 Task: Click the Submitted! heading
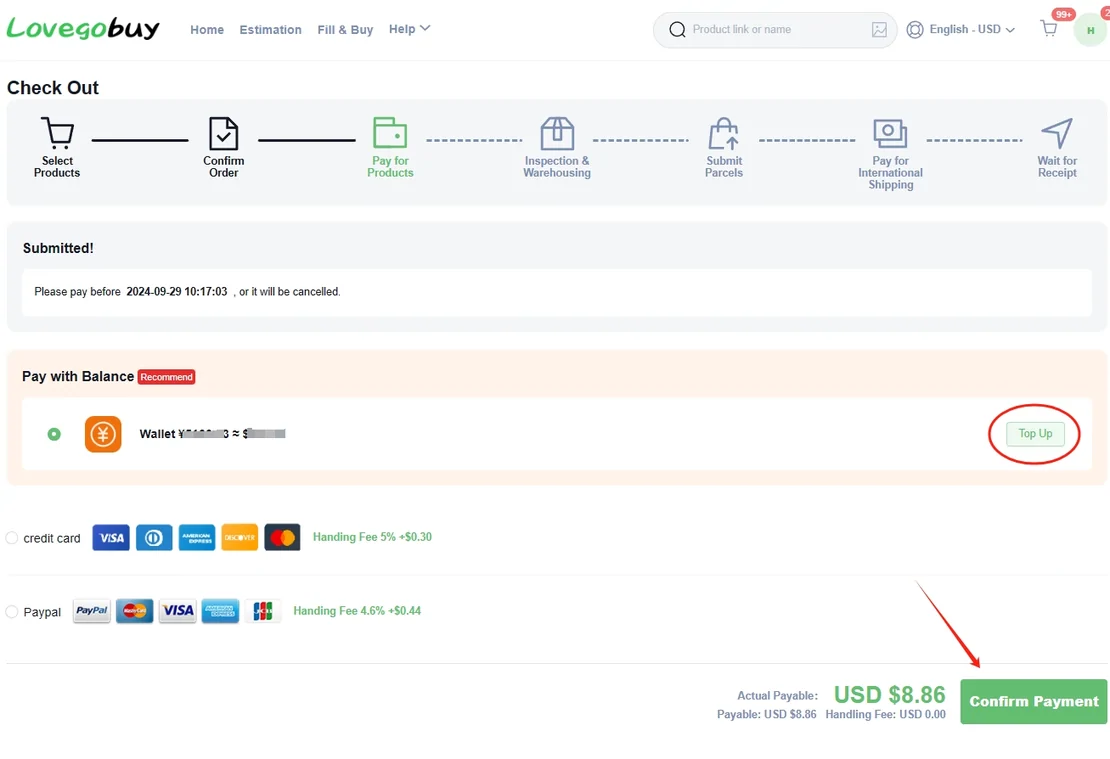58,248
